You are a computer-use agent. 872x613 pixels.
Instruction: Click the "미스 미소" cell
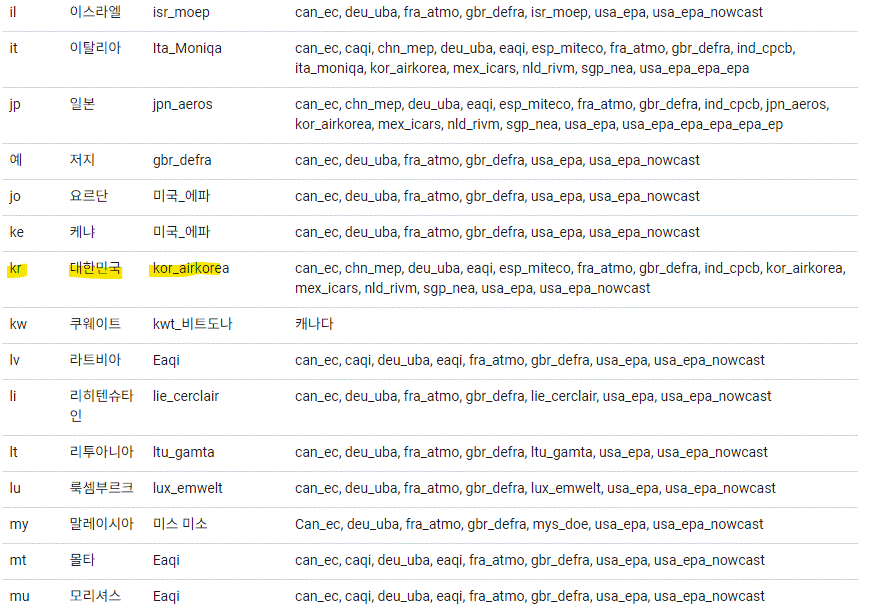(x=180, y=524)
